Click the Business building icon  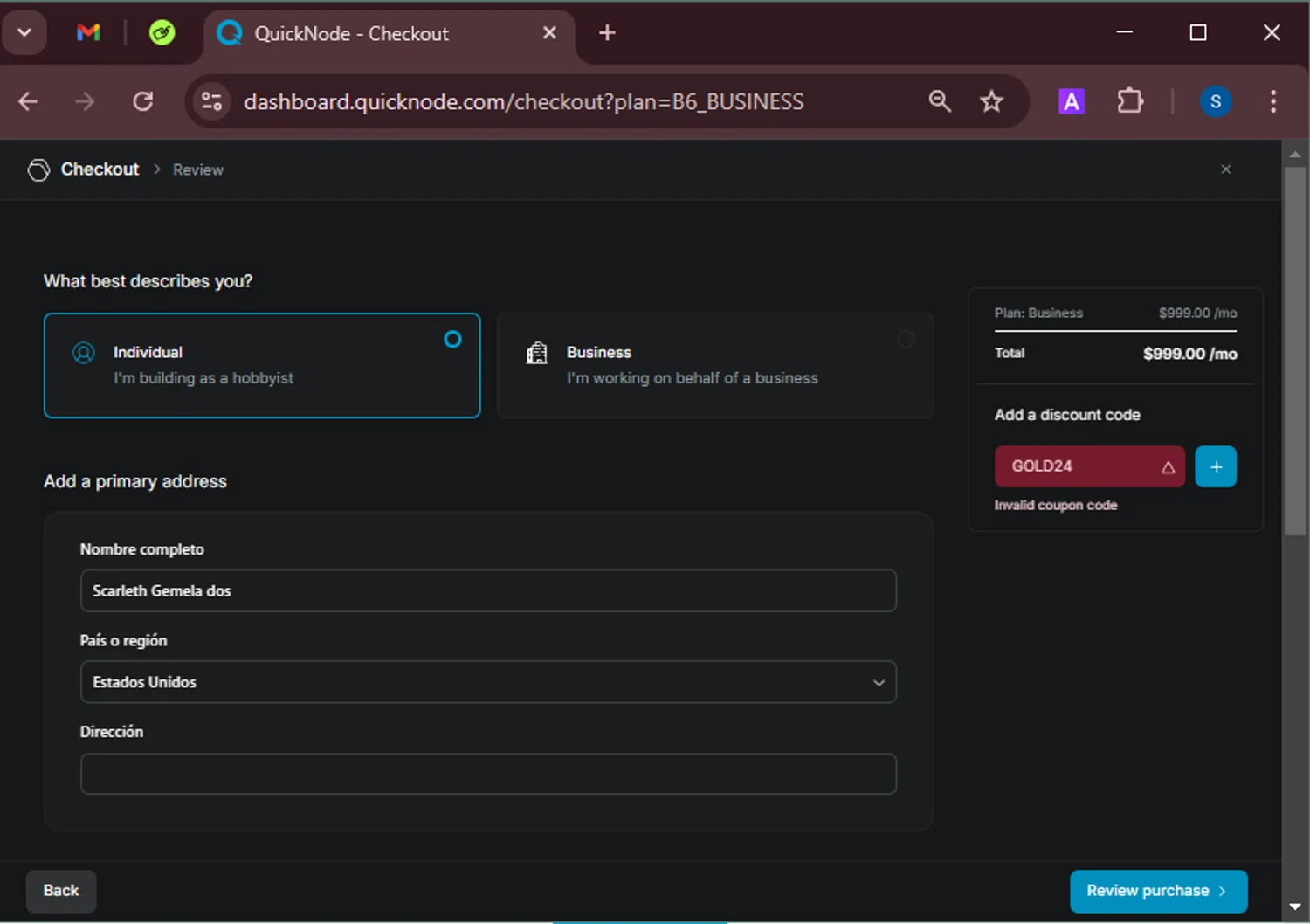[x=537, y=353]
